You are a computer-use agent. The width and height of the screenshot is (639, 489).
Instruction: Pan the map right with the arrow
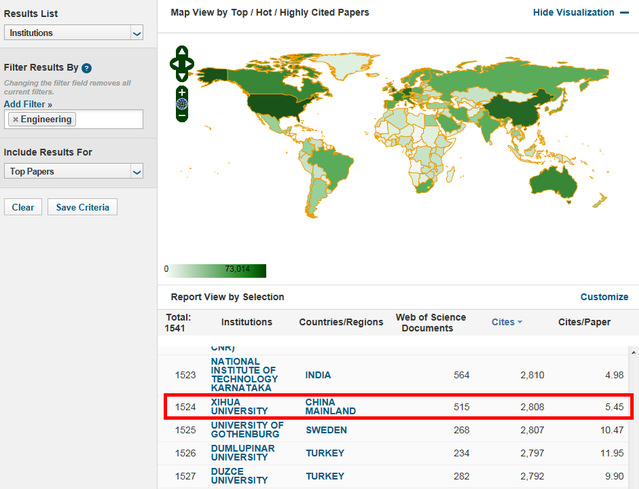(x=189, y=64)
